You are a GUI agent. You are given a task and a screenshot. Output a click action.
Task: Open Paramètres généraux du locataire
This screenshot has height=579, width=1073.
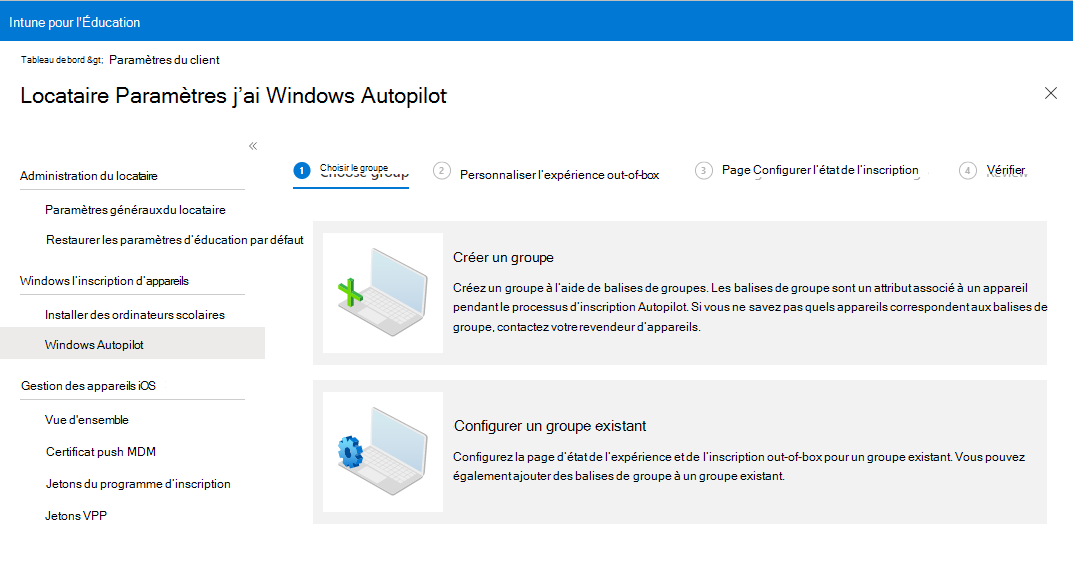(x=135, y=210)
